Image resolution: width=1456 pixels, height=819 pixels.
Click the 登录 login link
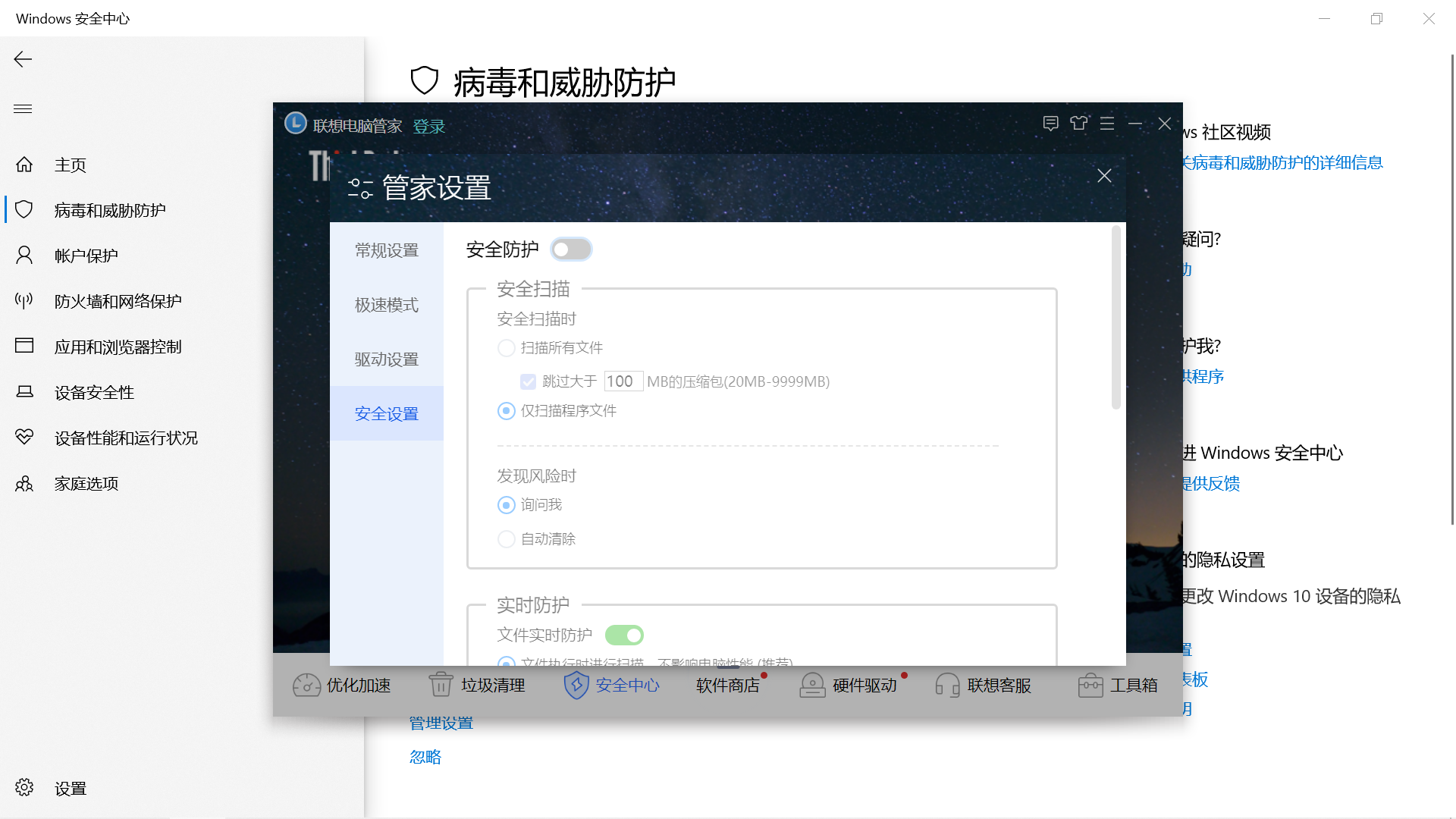[x=428, y=127]
